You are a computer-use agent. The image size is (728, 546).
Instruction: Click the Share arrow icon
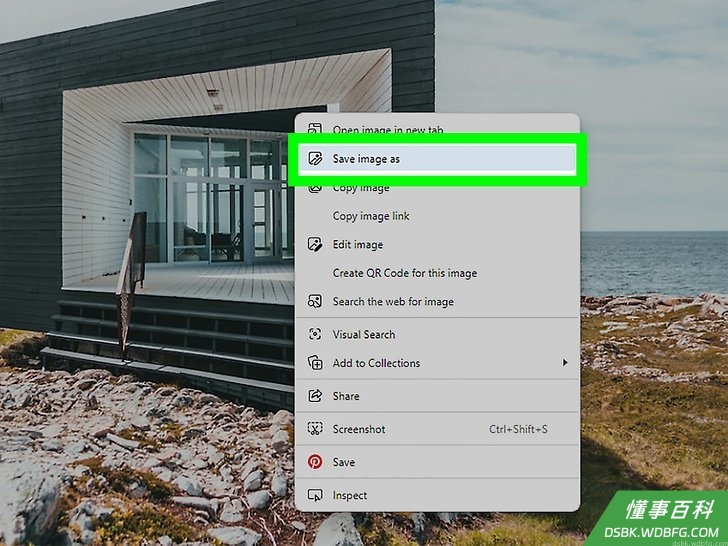(x=315, y=396)
